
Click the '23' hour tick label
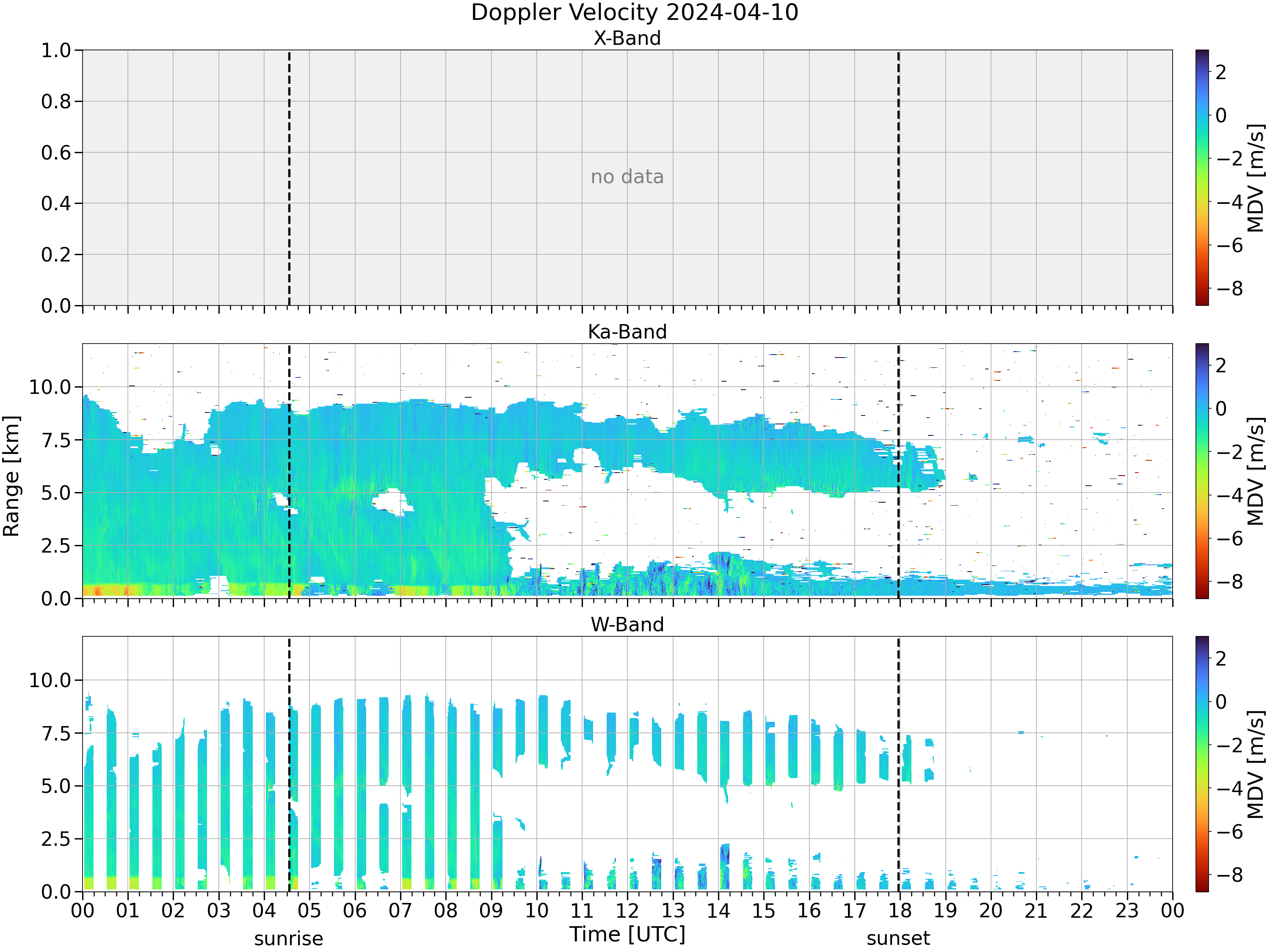point(1127,911)
